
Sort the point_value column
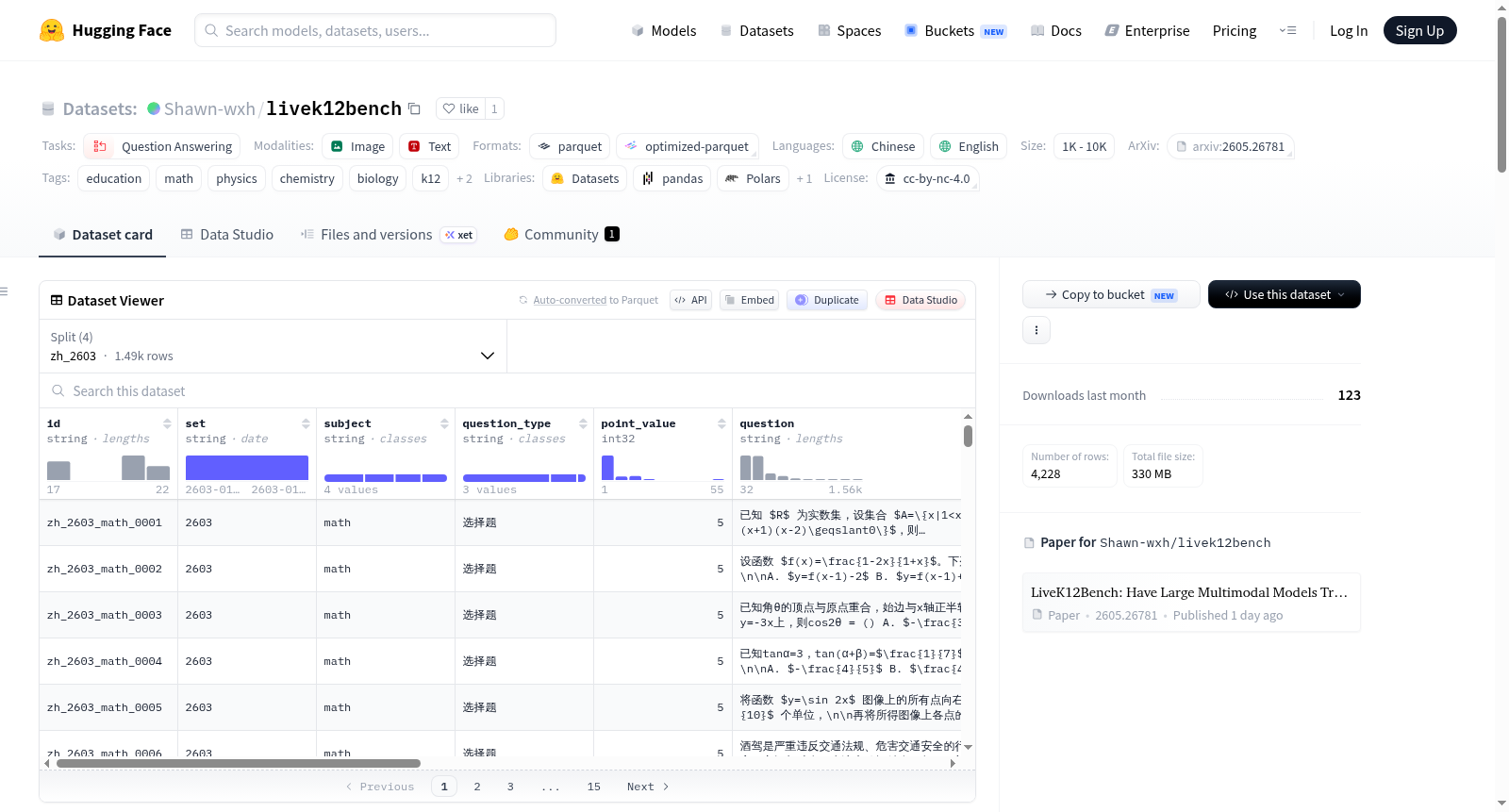(x=721, y=423)
